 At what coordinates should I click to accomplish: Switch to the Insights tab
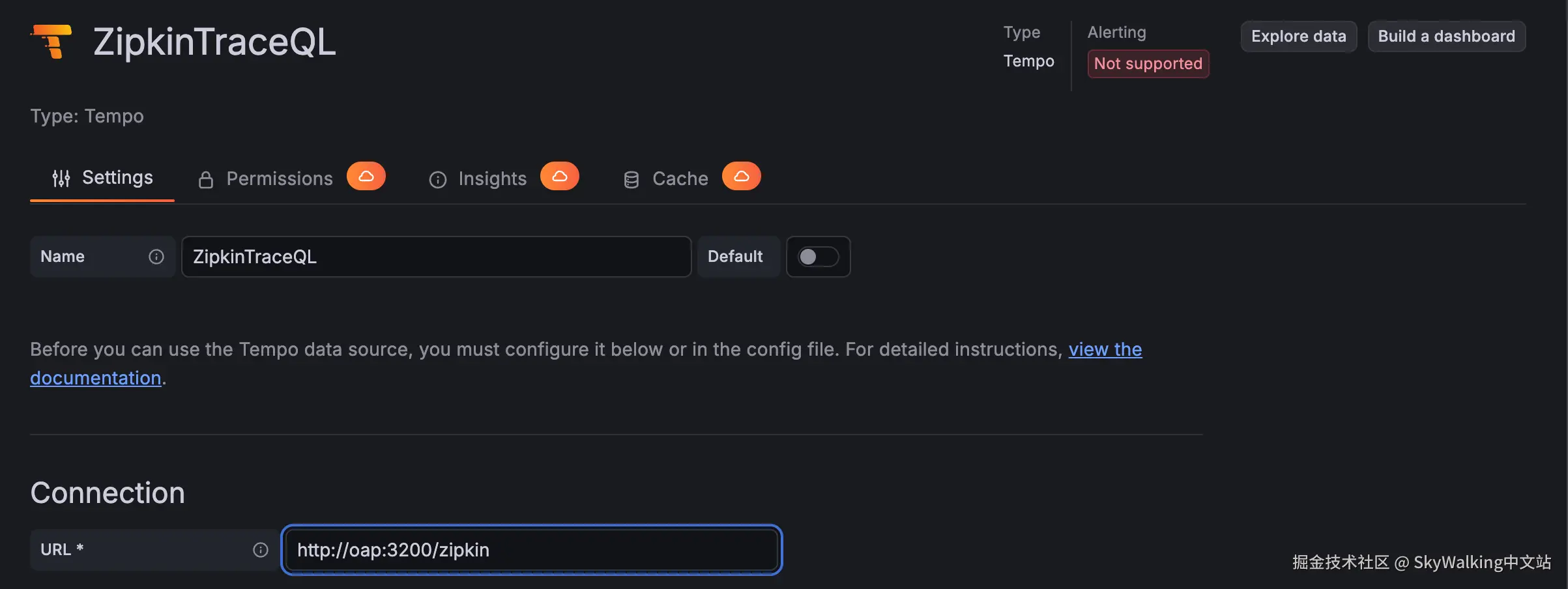[492, 179]
